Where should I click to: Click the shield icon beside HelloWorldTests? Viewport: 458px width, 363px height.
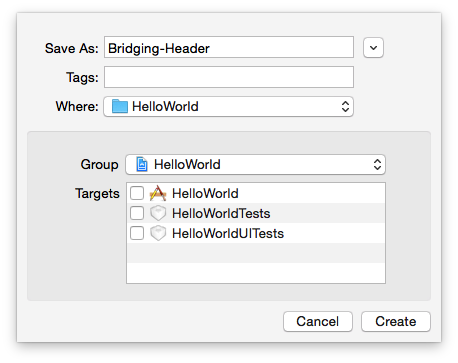click(158, 213)
